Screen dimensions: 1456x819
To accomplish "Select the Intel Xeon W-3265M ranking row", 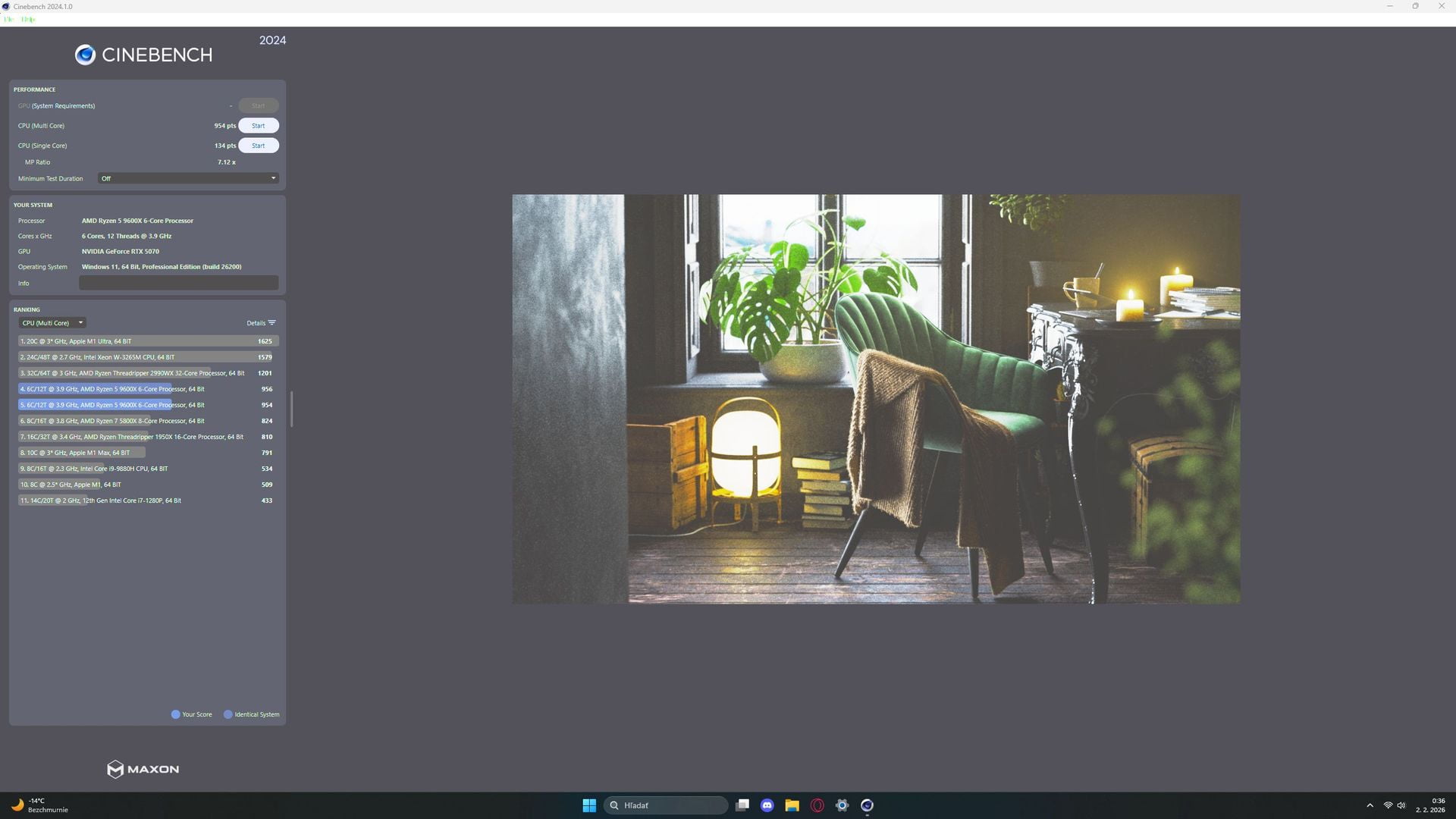I will (x=148, y=357).
